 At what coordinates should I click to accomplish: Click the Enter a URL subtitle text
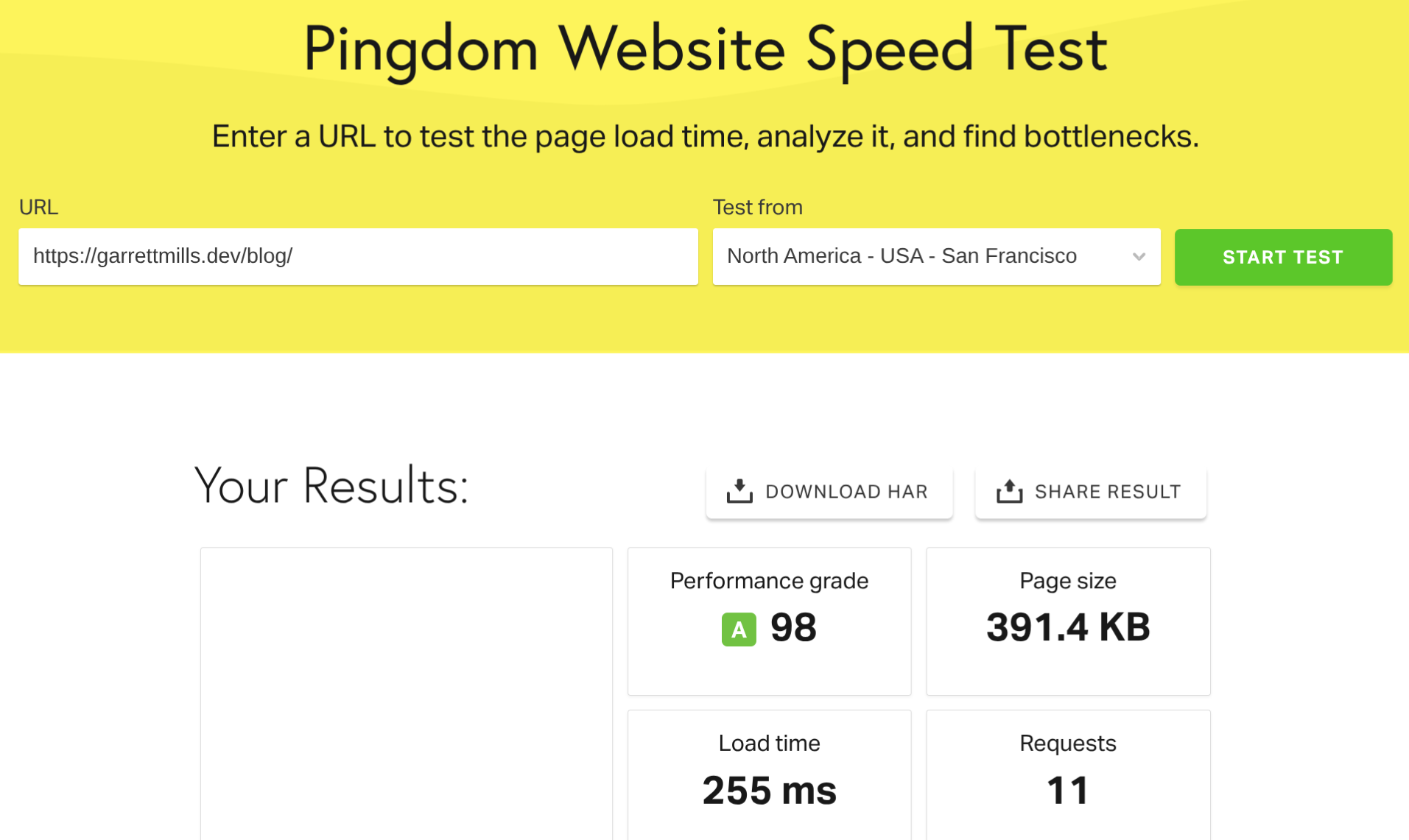coord(705,137)
